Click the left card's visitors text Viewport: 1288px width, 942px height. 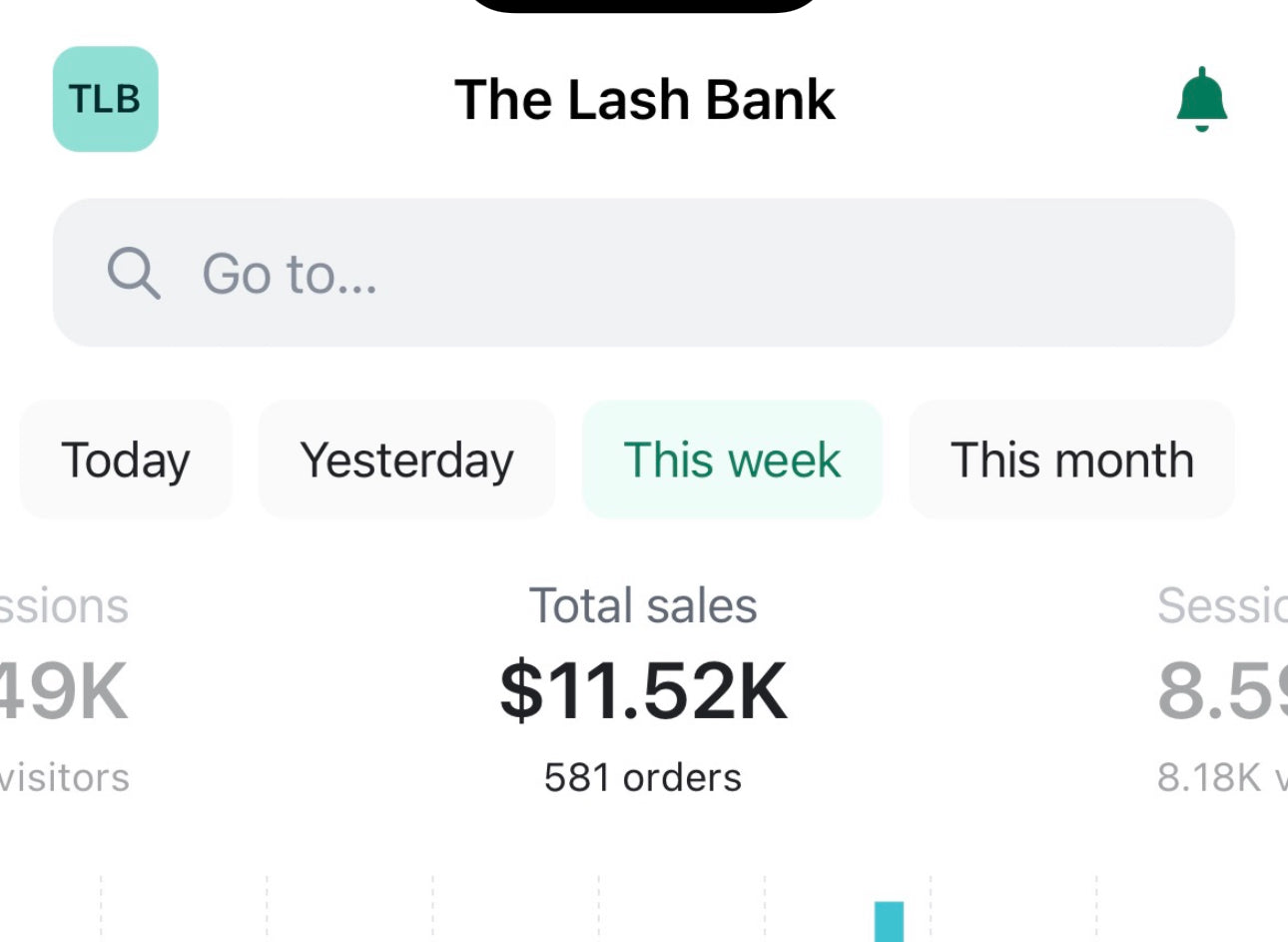tap(65, 777)
